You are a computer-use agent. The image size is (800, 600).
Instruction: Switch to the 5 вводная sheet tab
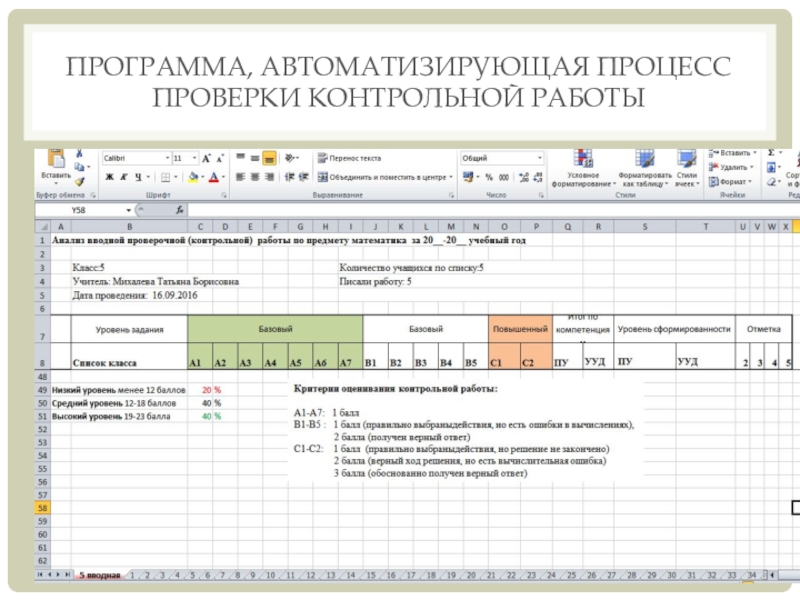pyautogui.click(x=100, y=575)
